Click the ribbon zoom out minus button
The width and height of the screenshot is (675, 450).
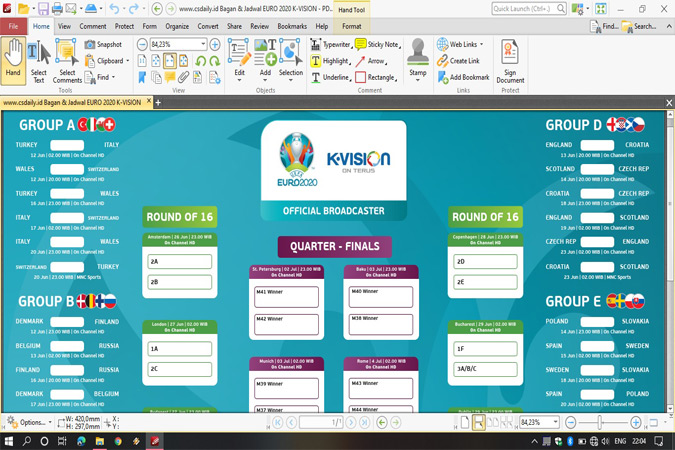[x=142, y=44]
